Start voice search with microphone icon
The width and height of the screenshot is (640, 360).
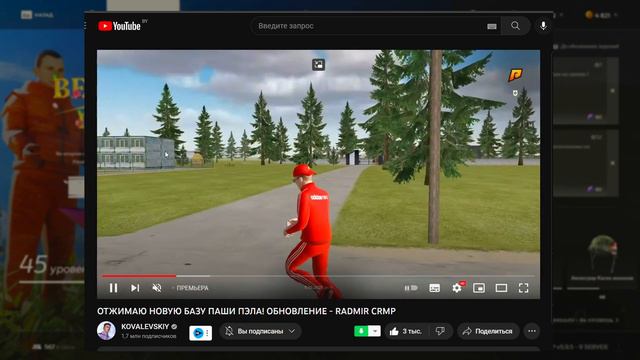tap(543, 26)
